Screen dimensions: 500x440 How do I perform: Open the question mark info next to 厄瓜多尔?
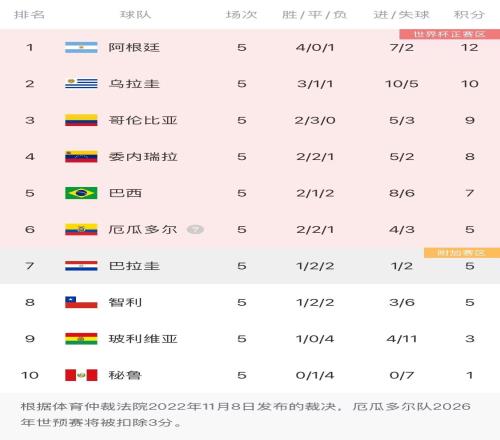click(x=195, y=229)
